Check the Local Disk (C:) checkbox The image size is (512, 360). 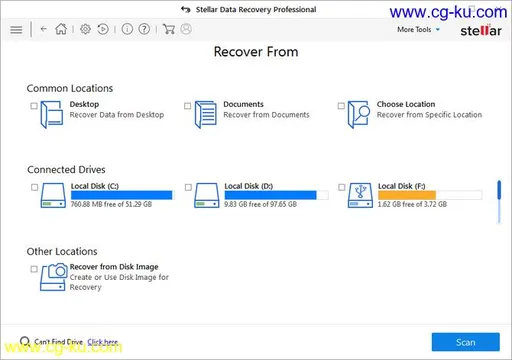35,187
